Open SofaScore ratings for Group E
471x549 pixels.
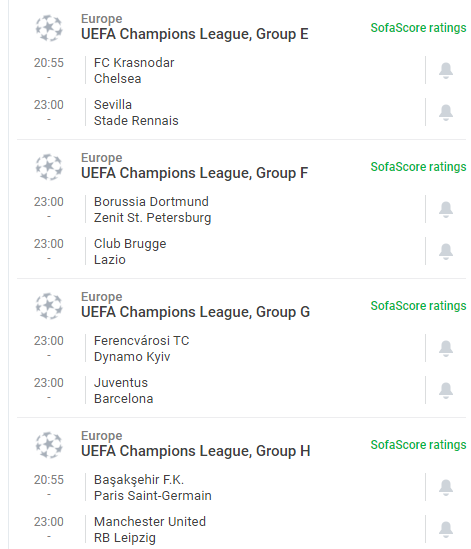click(418, 28)
